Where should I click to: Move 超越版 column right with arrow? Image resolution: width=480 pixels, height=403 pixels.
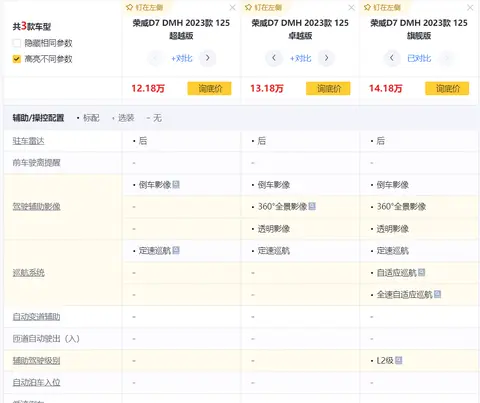pyautogui.click(x=207, y=58)
